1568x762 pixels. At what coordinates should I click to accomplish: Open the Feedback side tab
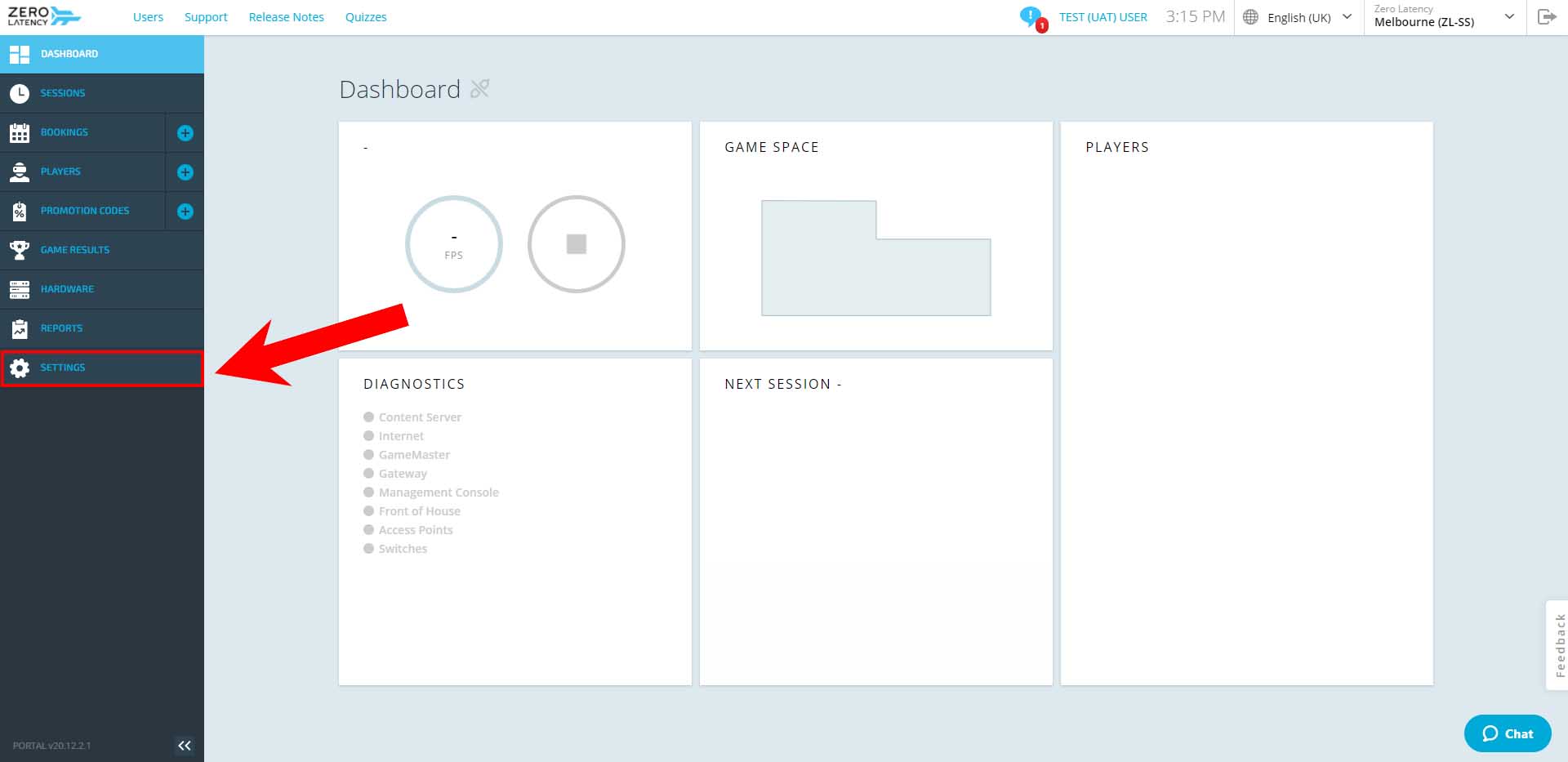pyautogui.click(x=1558, y=645)
